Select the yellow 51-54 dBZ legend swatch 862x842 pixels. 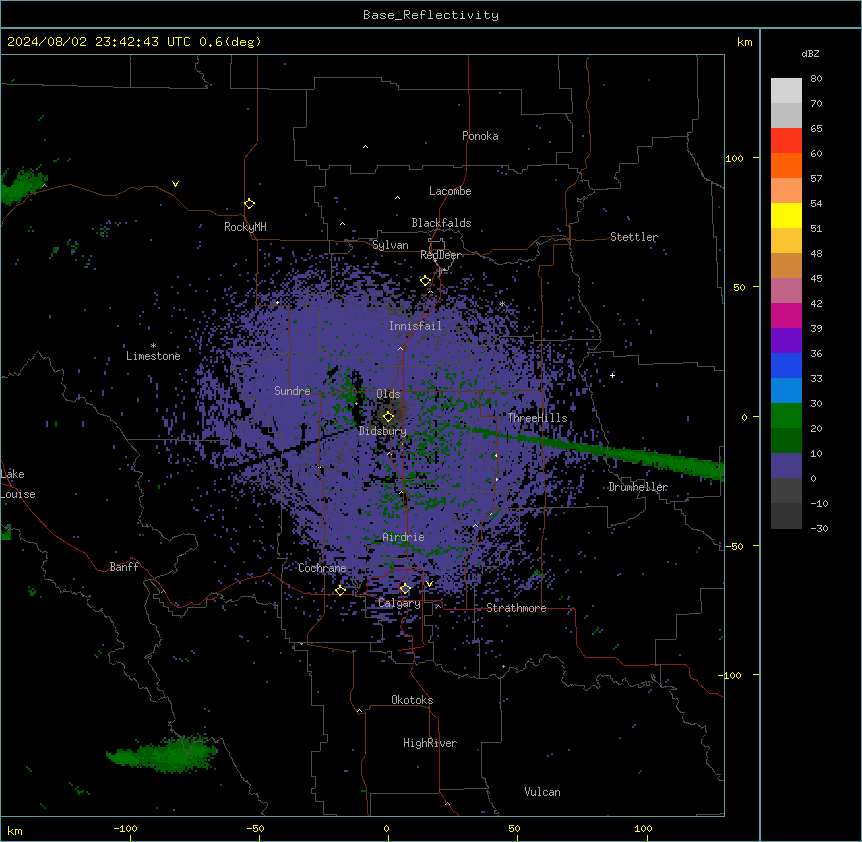pos(786,215)
